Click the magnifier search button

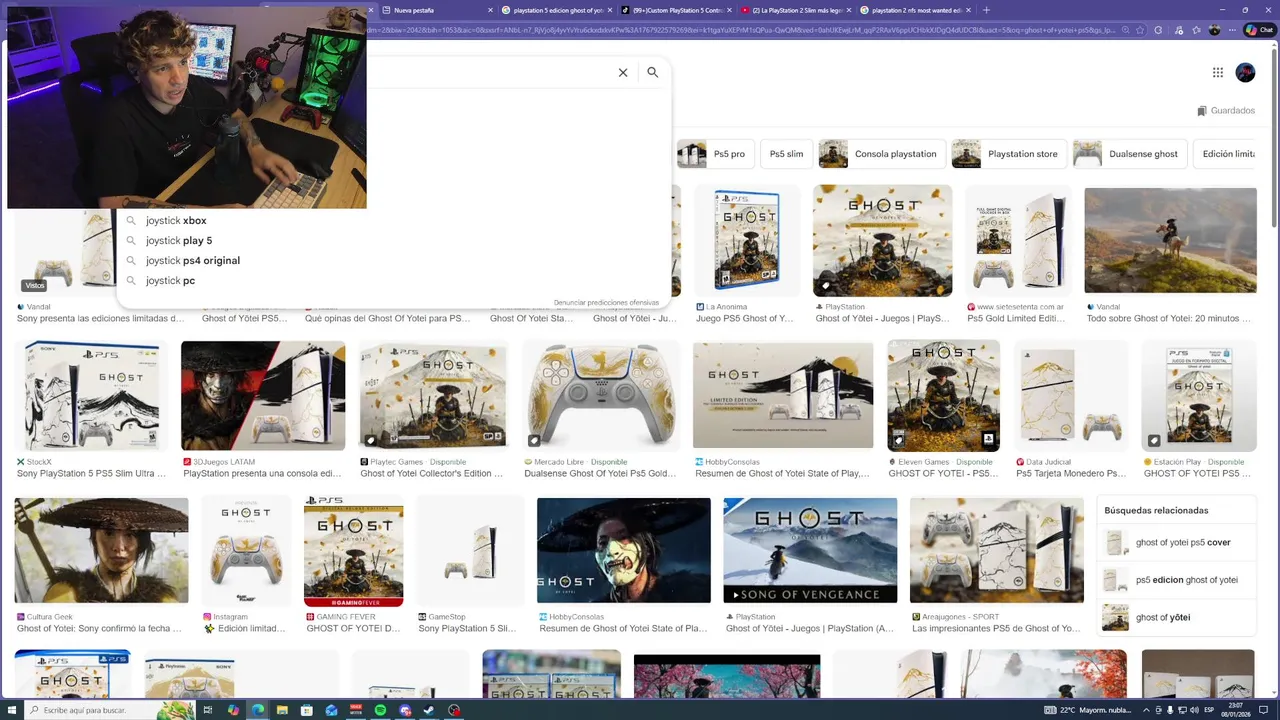[653, 72]
